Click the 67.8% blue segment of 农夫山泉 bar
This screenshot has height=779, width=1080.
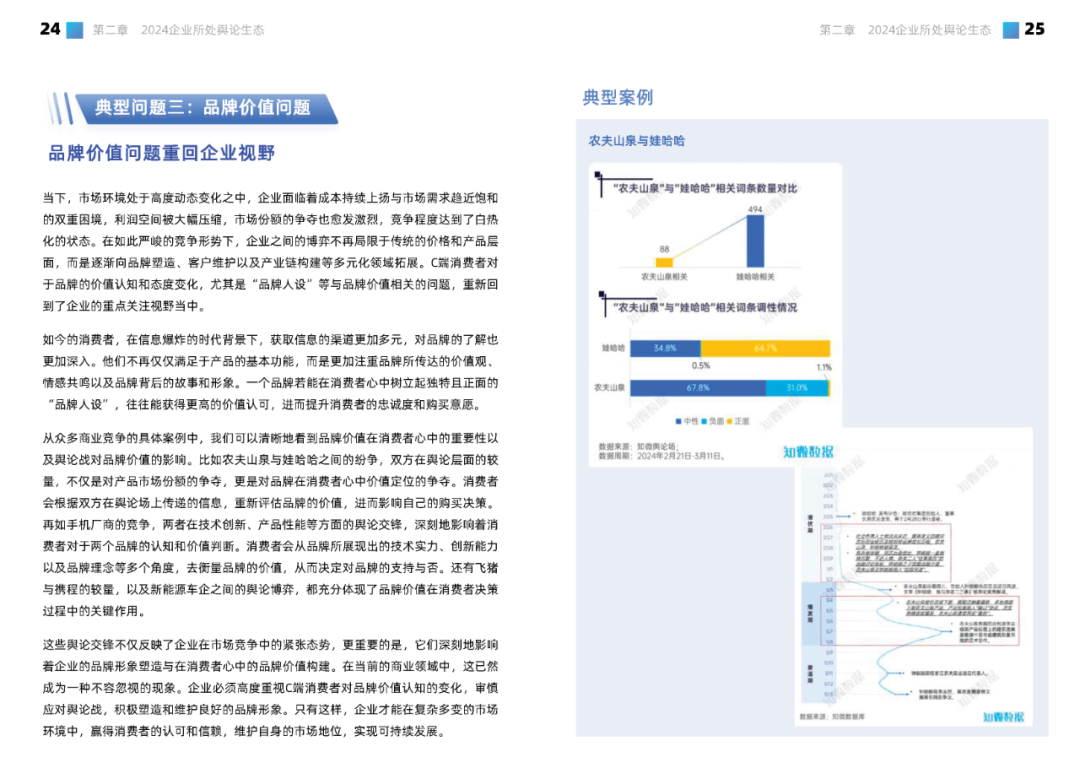[698, 388]
